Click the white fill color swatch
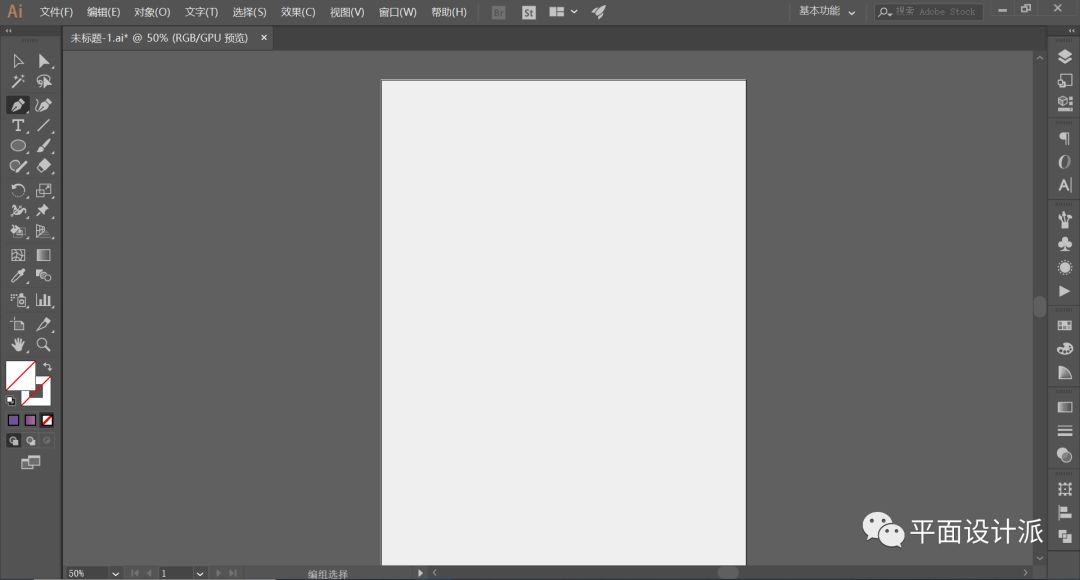 19,376
